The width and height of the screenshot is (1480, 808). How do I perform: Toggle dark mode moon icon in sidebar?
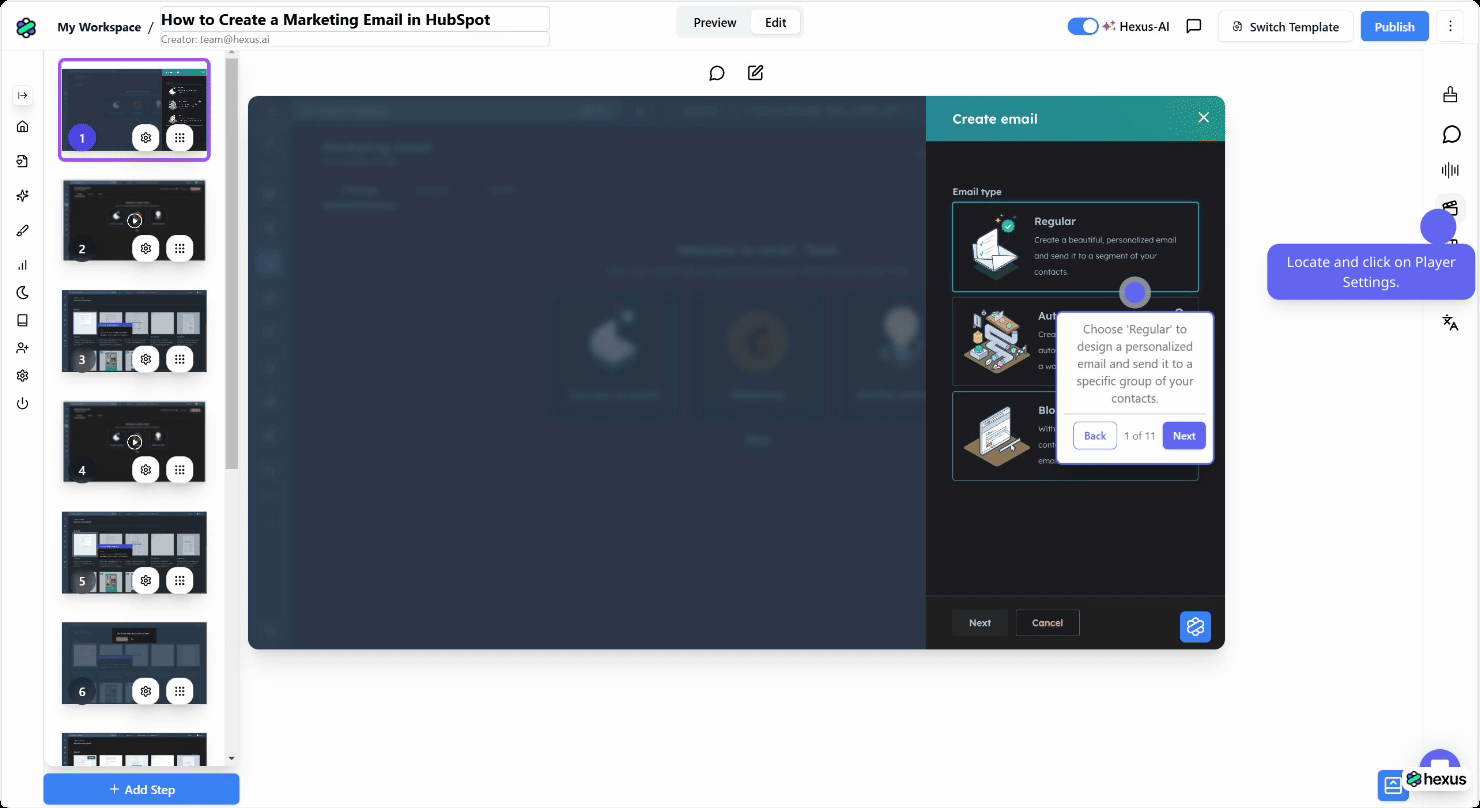click(x=23, y=293)
